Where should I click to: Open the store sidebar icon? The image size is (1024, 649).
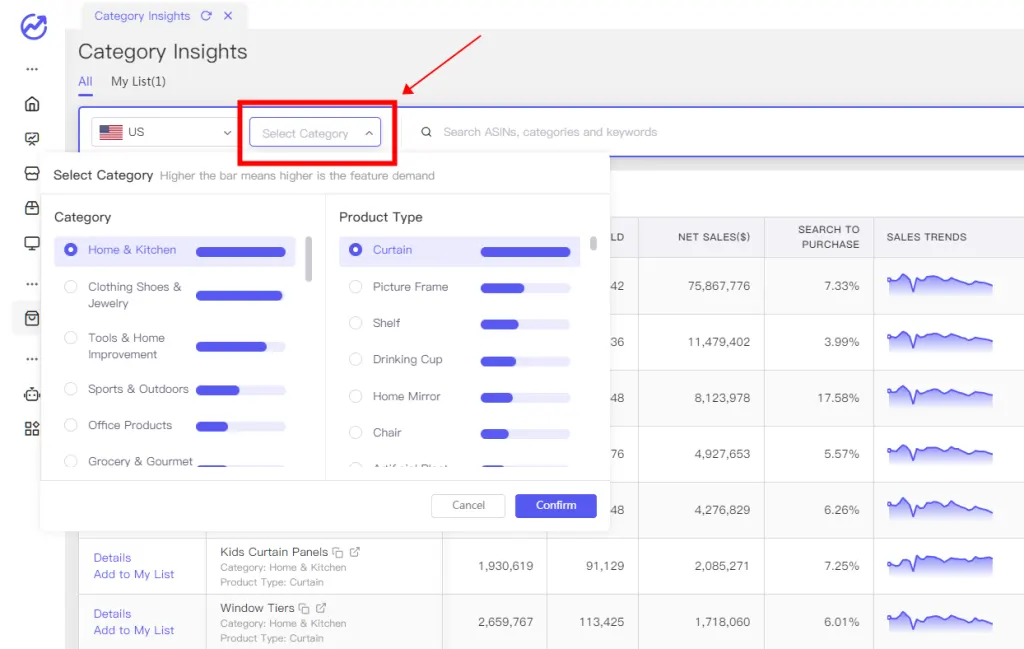(32, 173)
